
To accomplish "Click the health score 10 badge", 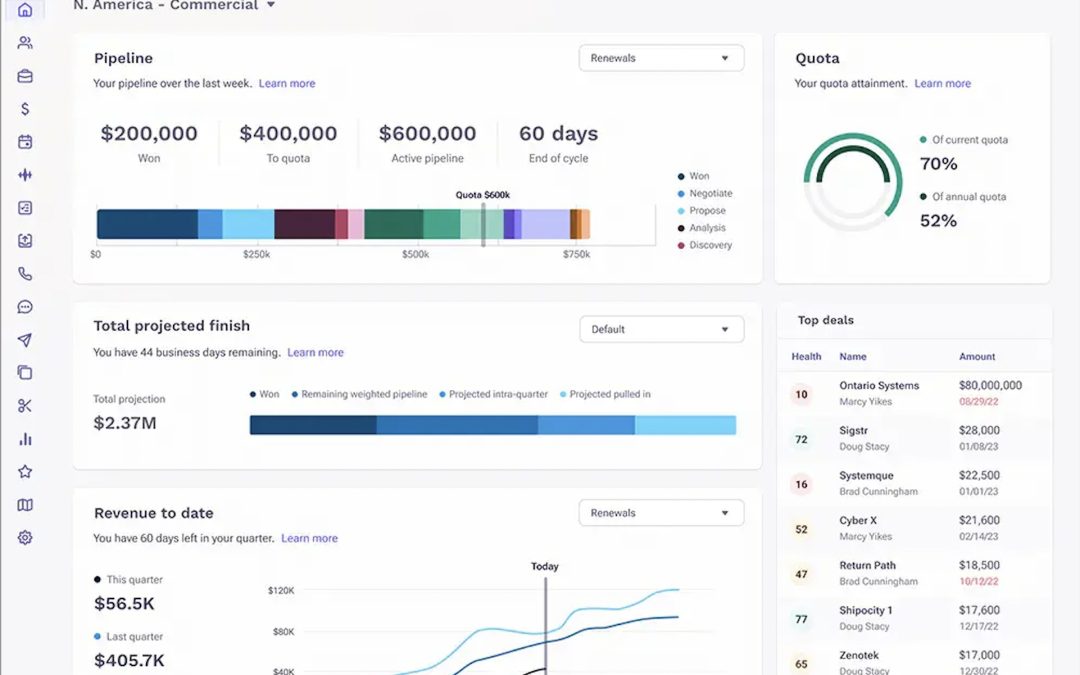I will [801, 395].
